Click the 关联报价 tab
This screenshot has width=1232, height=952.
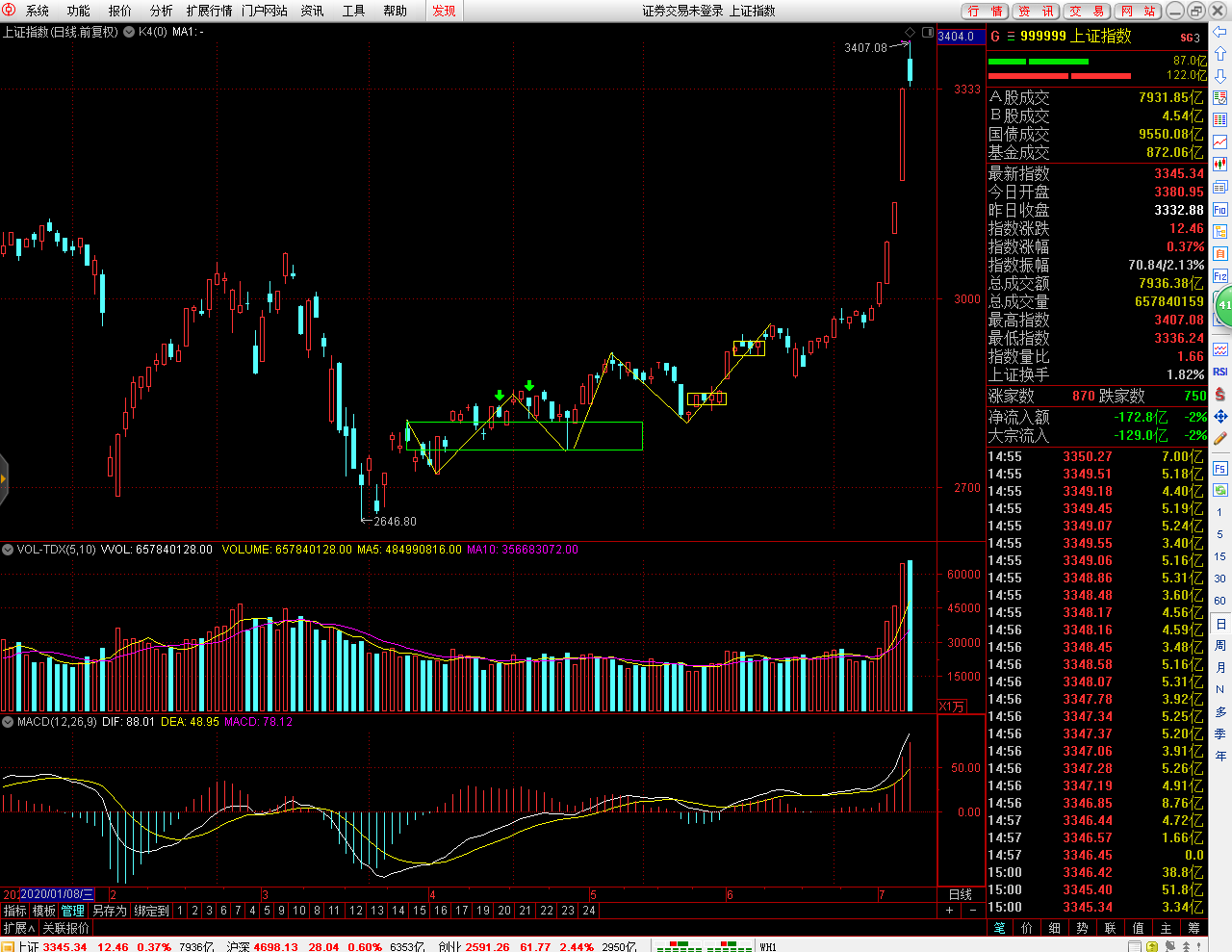[65, 928]
